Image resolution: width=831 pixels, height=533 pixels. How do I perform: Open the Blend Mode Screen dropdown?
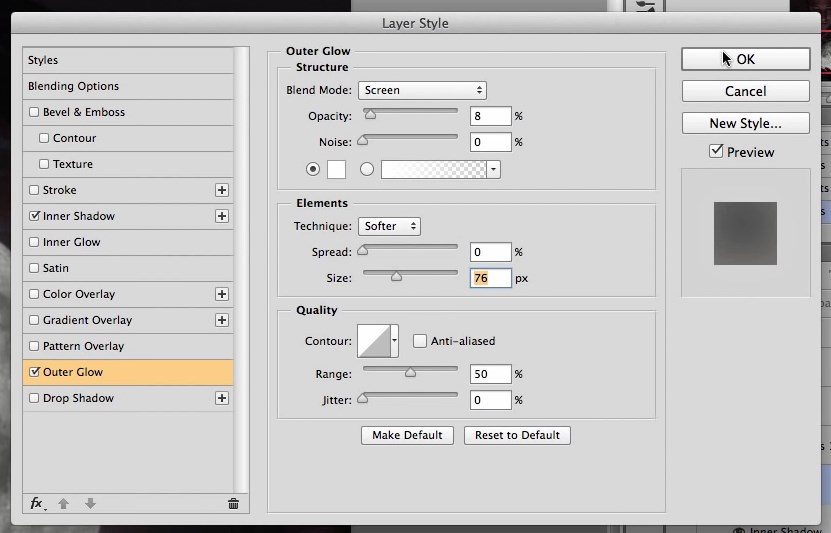tap(422, 90)
